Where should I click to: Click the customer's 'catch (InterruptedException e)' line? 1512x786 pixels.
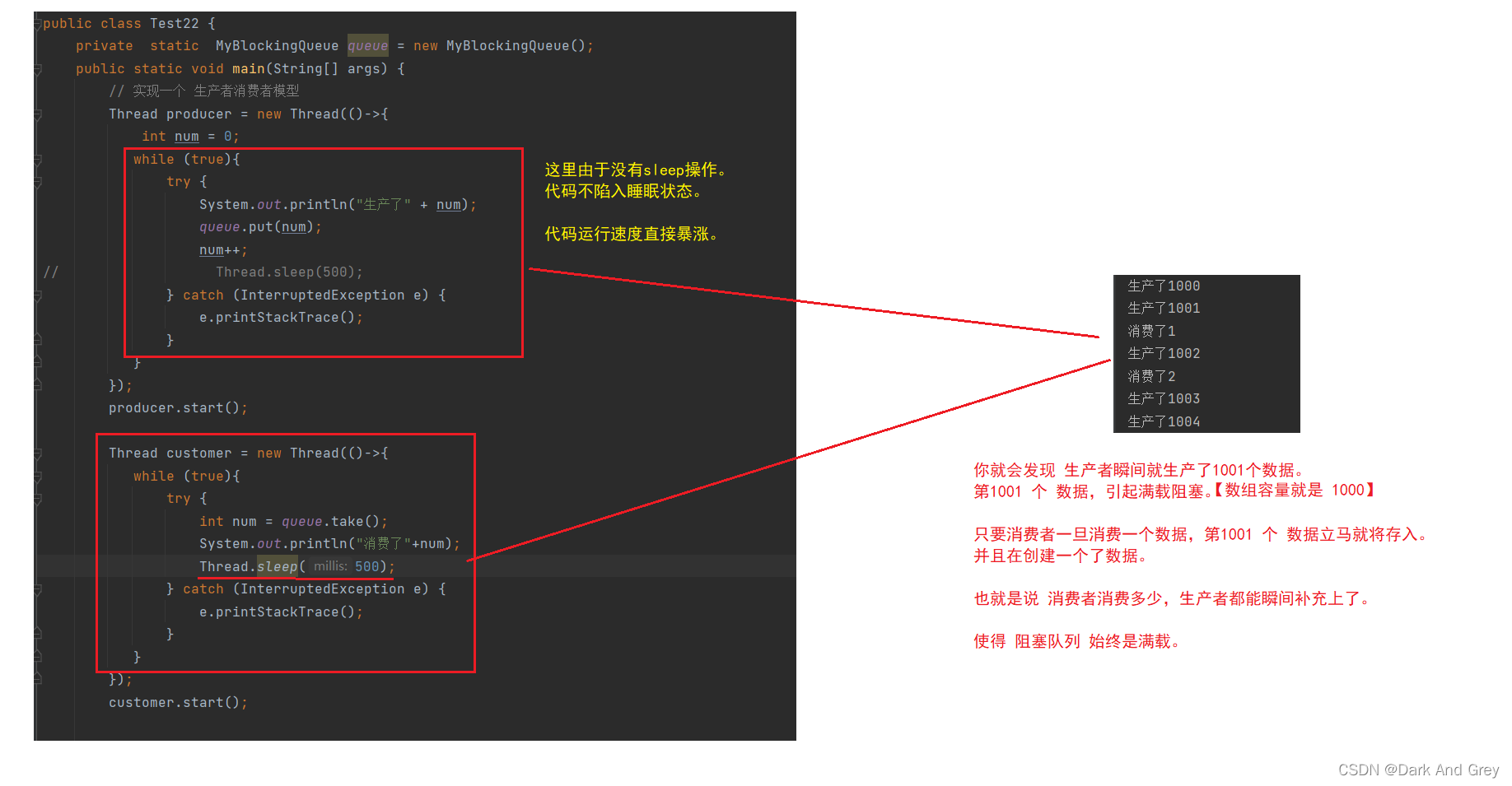306,589
